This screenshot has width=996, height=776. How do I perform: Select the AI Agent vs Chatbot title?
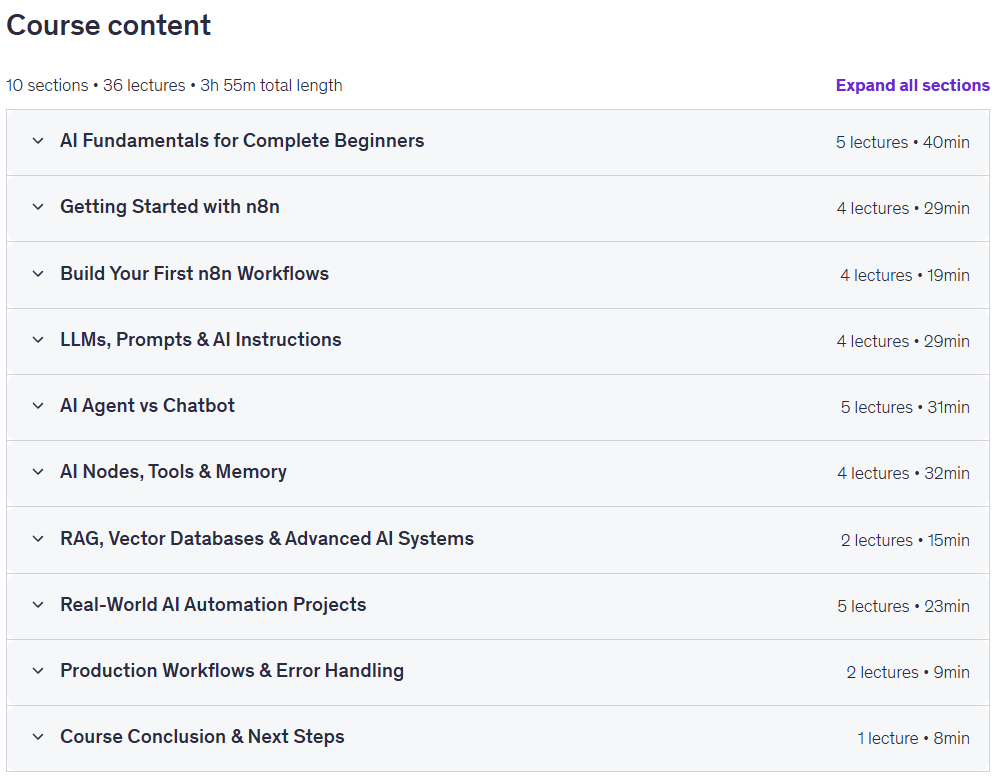click(147, 405)
